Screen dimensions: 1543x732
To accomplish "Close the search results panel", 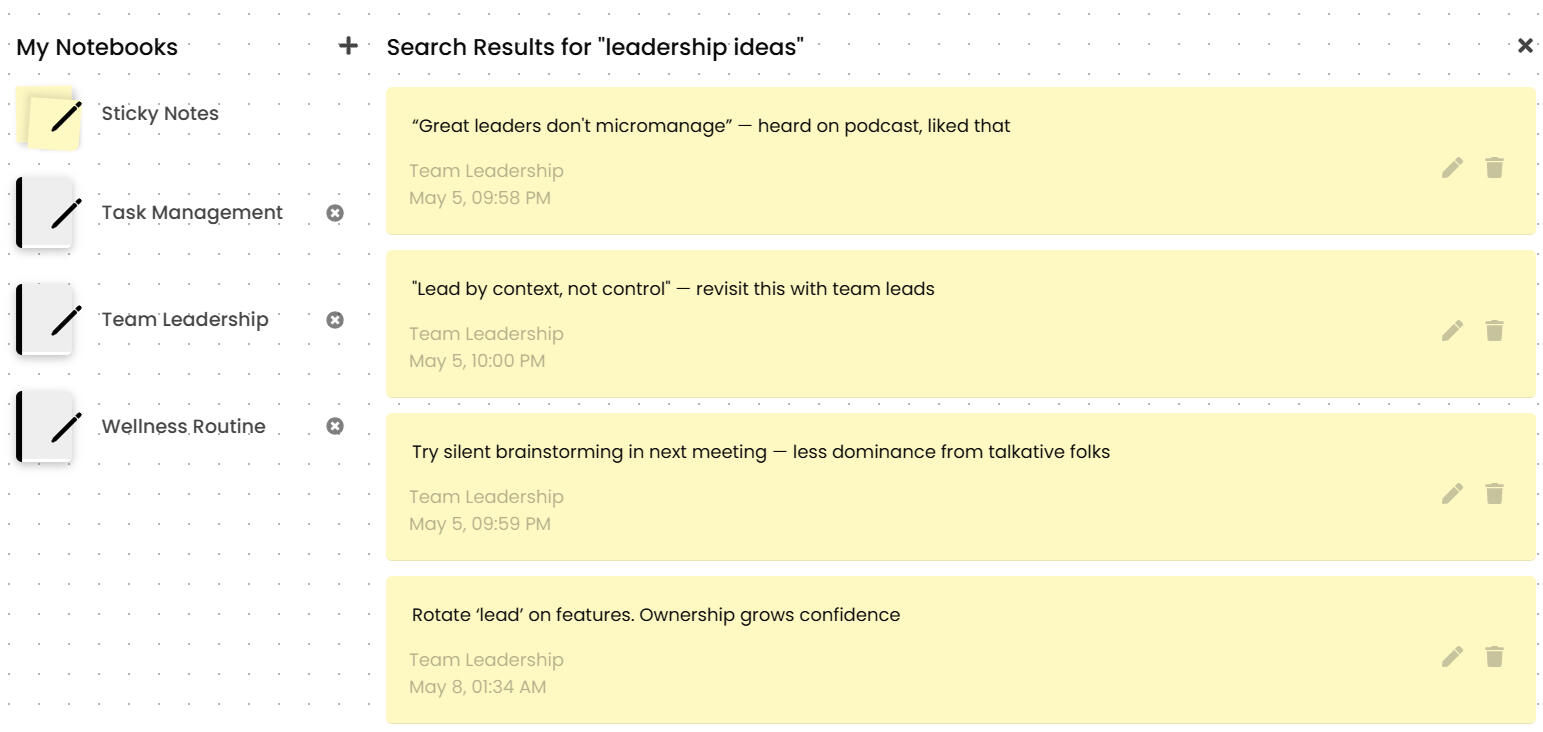I will click(1525, 46).
